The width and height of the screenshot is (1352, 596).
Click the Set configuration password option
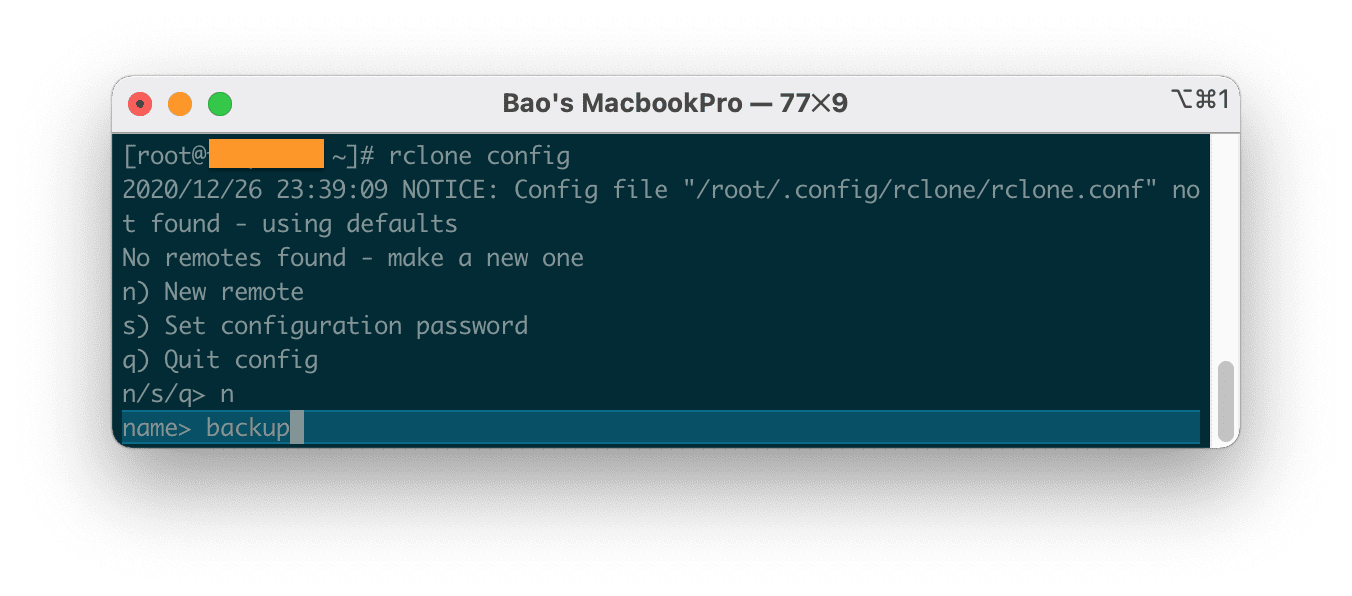click(325, 325)
